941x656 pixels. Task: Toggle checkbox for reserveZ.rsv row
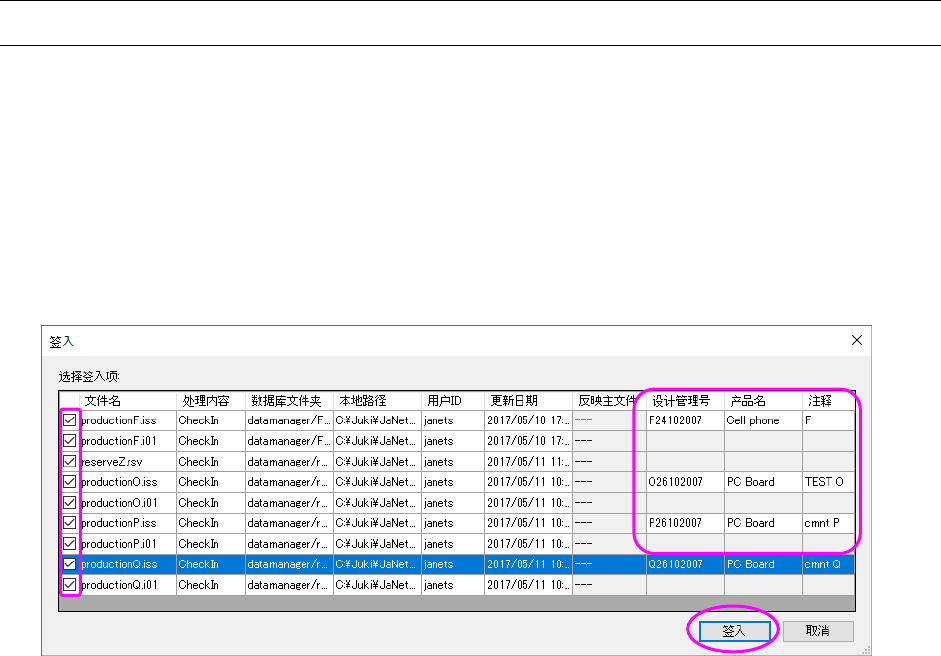(x=69, y=462)
